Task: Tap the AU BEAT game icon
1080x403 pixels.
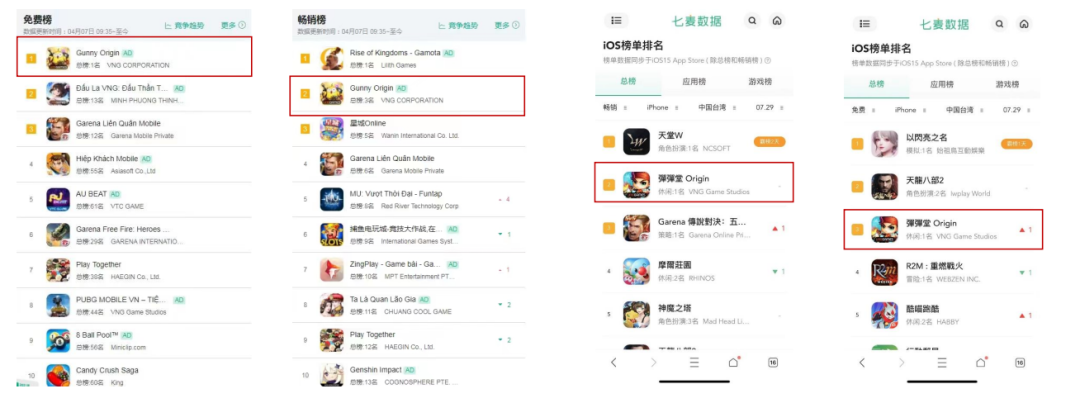Action: [x=58, y=199]
